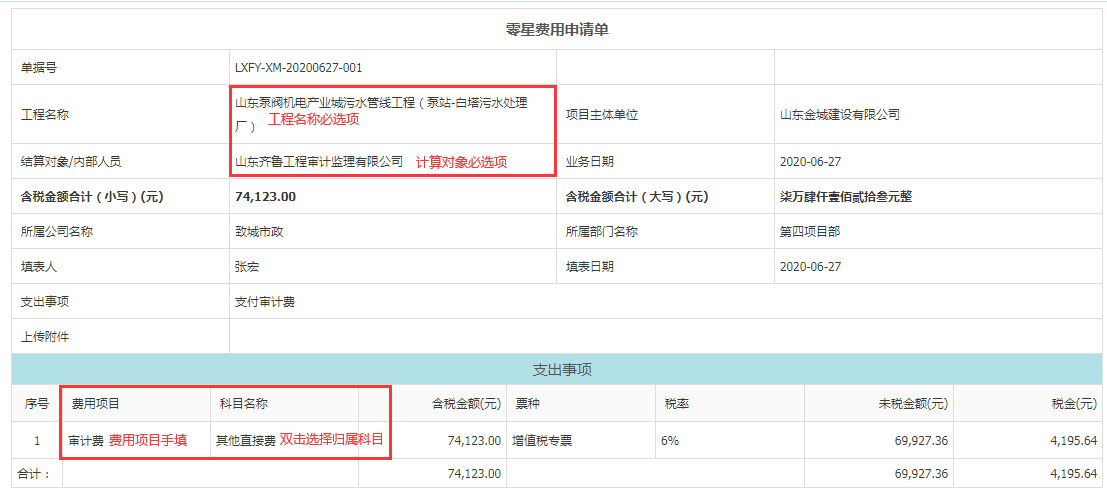
Task: Click the bold amount 74,123.00 next to 含税金额合计（小写）
Action: point(265,197)
